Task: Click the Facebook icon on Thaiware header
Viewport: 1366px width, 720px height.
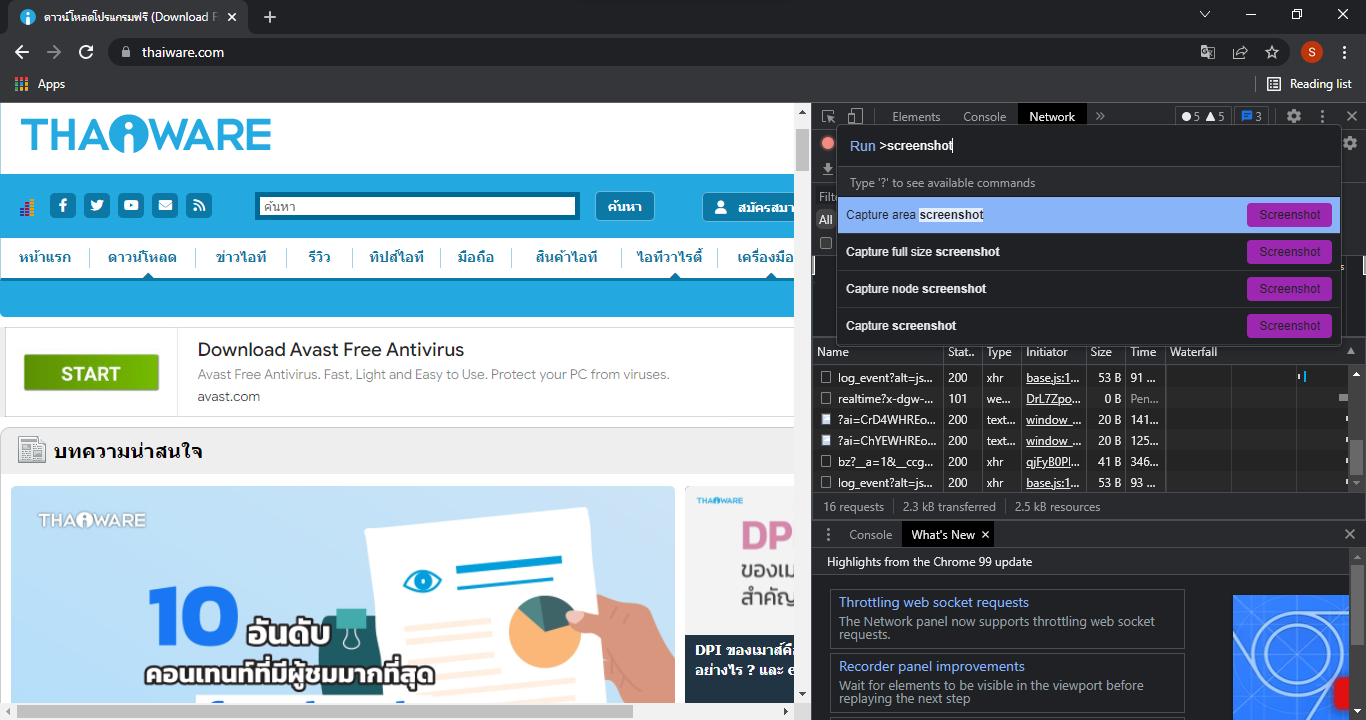Action: [x=63, y=205]
